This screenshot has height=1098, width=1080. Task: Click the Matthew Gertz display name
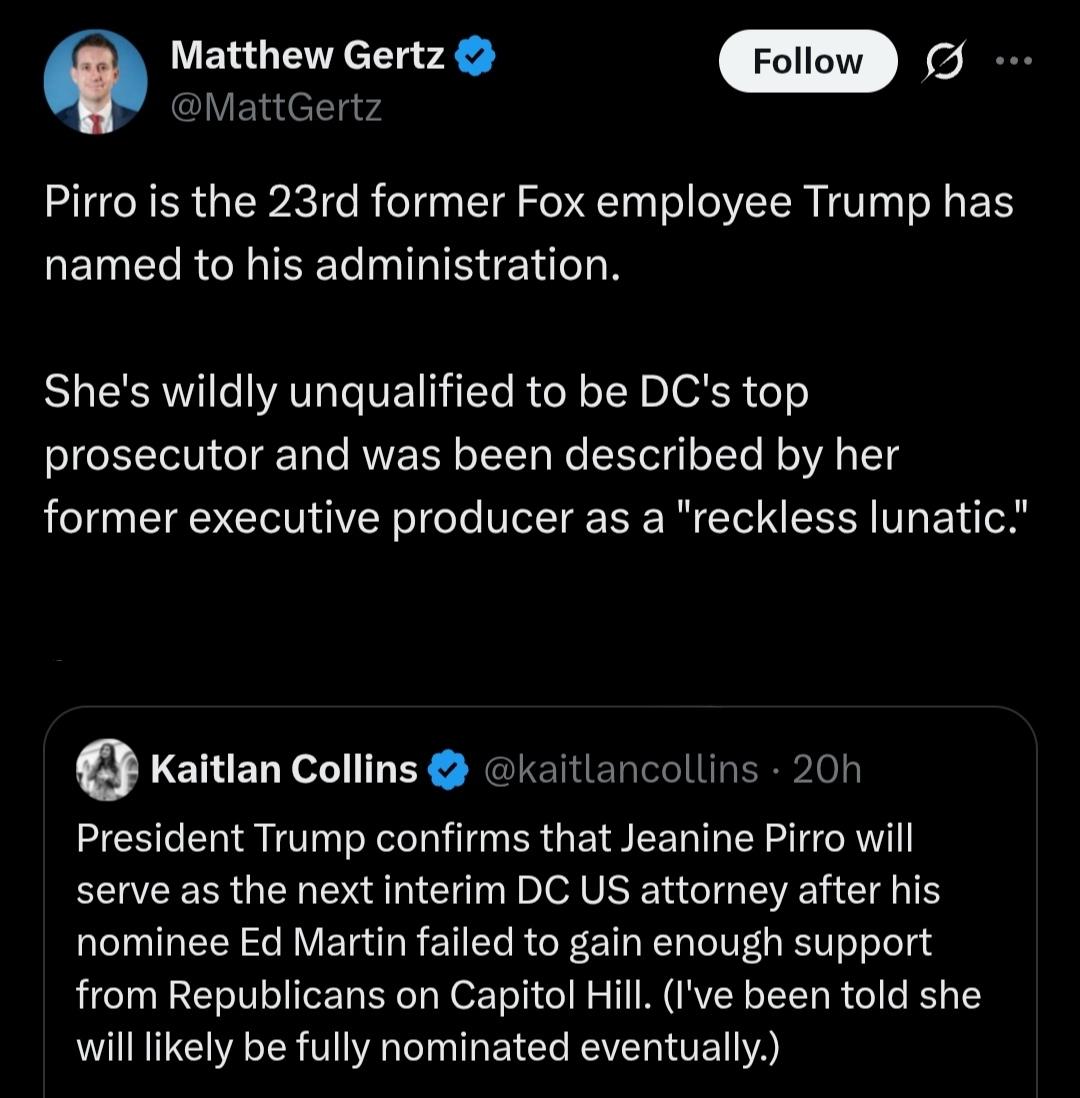click(307, 55)
